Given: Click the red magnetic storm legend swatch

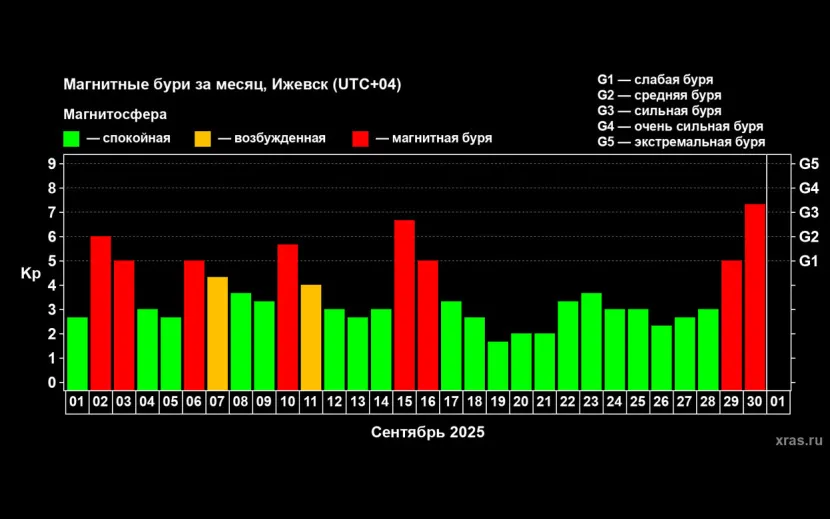Looking at the screenshot, I should pyautogui.click(x=362, y=139).
